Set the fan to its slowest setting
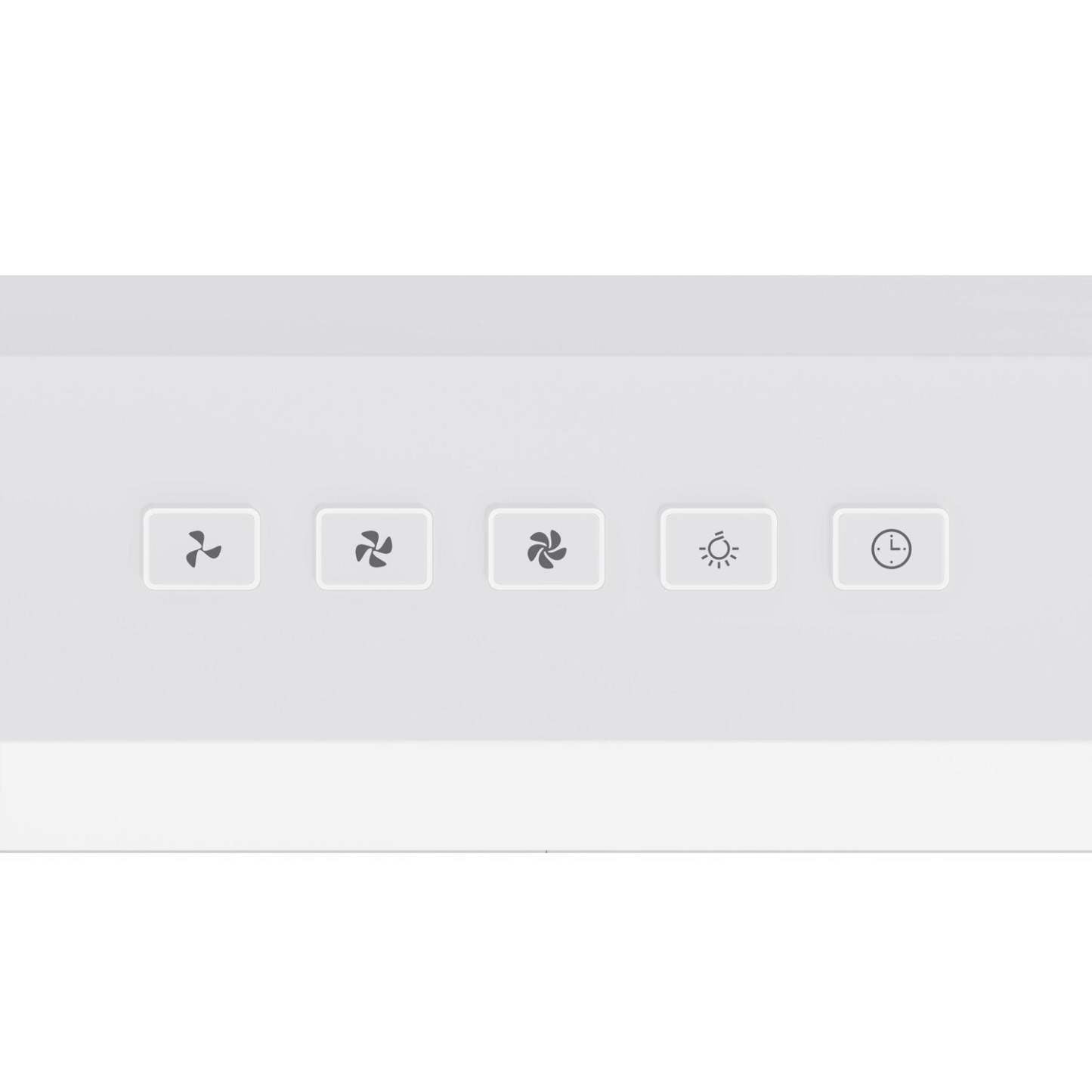 [202, 549]
